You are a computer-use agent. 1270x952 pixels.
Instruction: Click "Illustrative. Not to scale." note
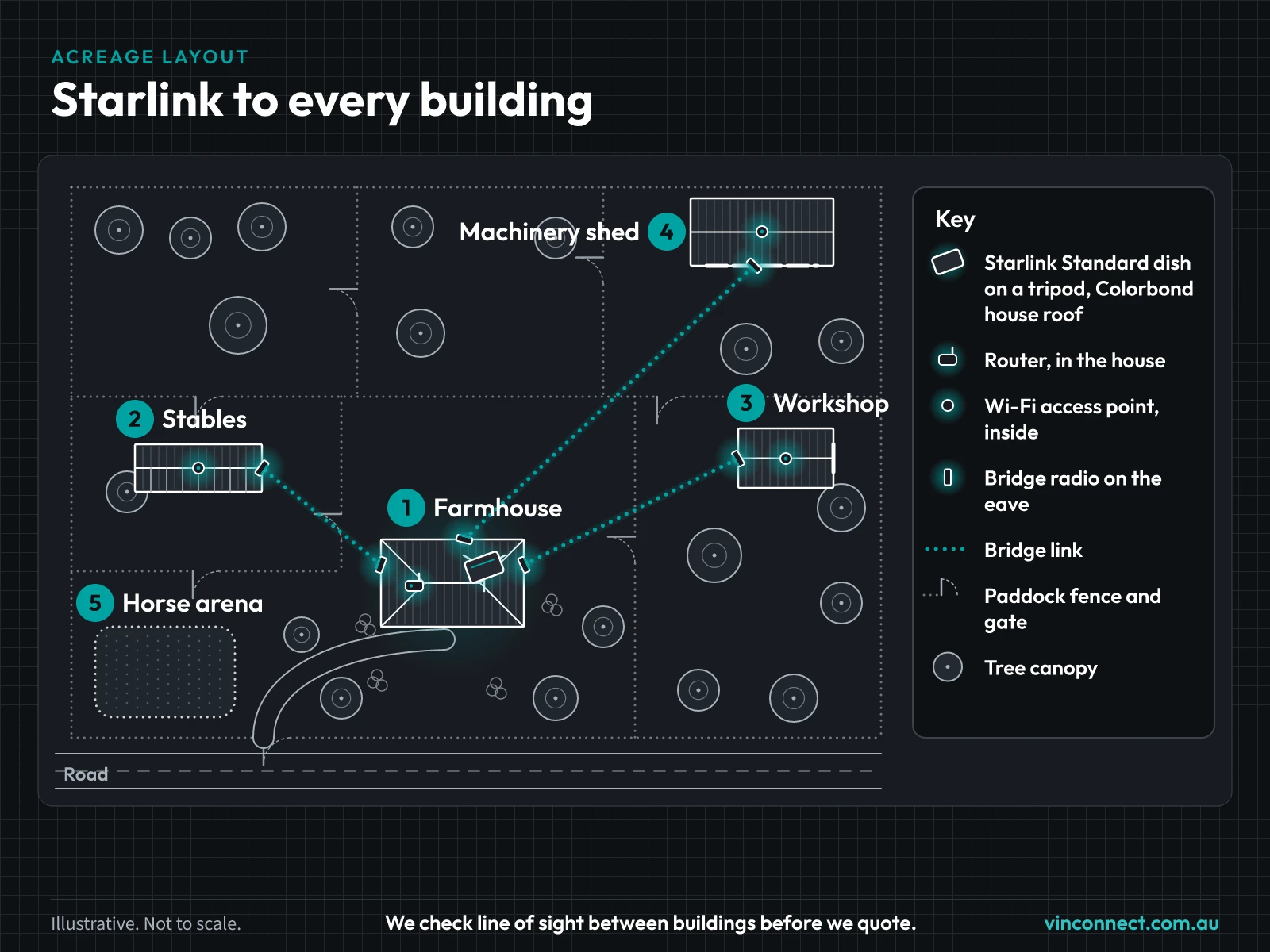tap(146, 923)
